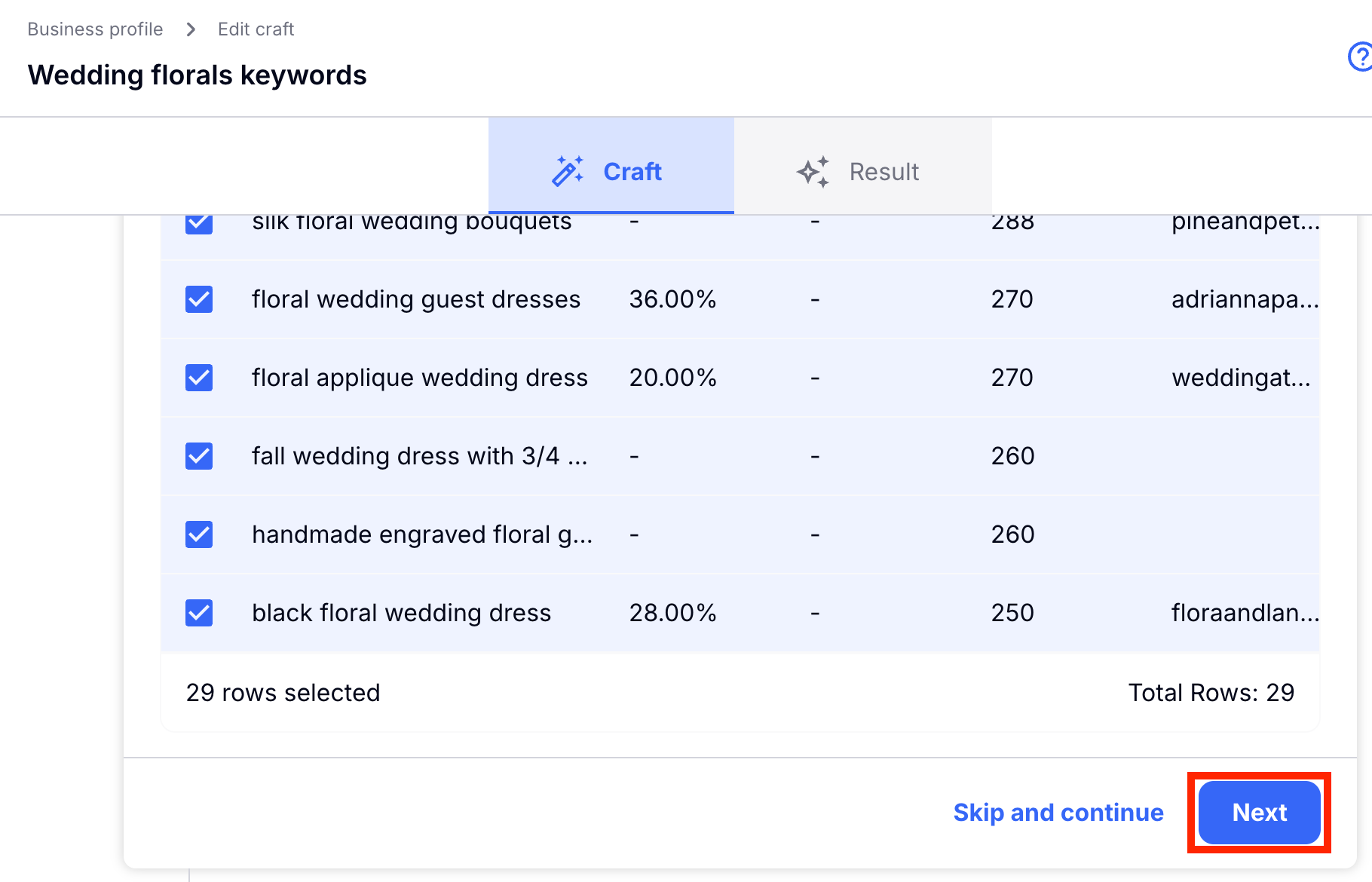
Task: Uncheck floral applique wedding dress row
Action: [199, 378]
